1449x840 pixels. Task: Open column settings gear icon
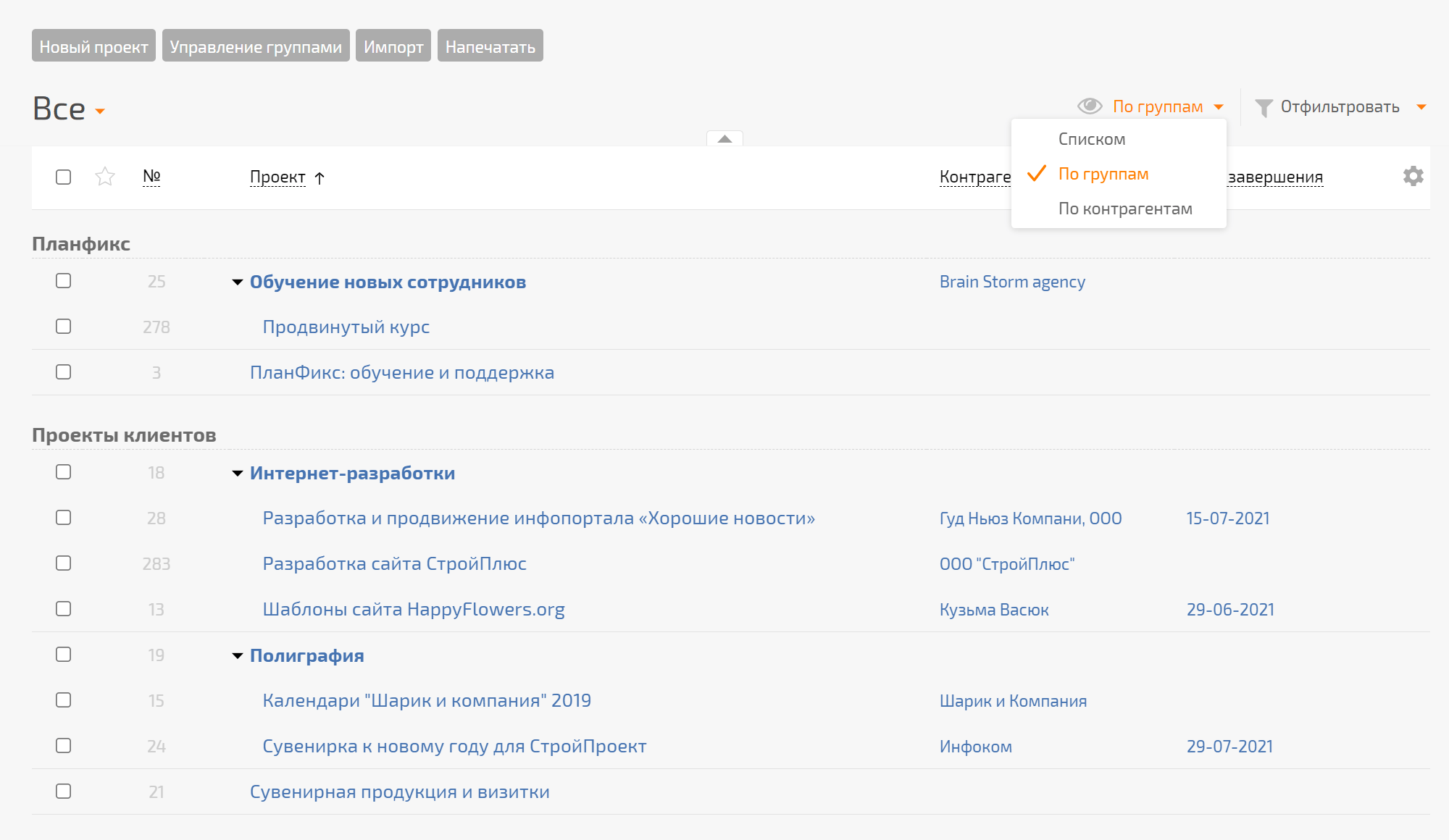[x=1413, y=176]
